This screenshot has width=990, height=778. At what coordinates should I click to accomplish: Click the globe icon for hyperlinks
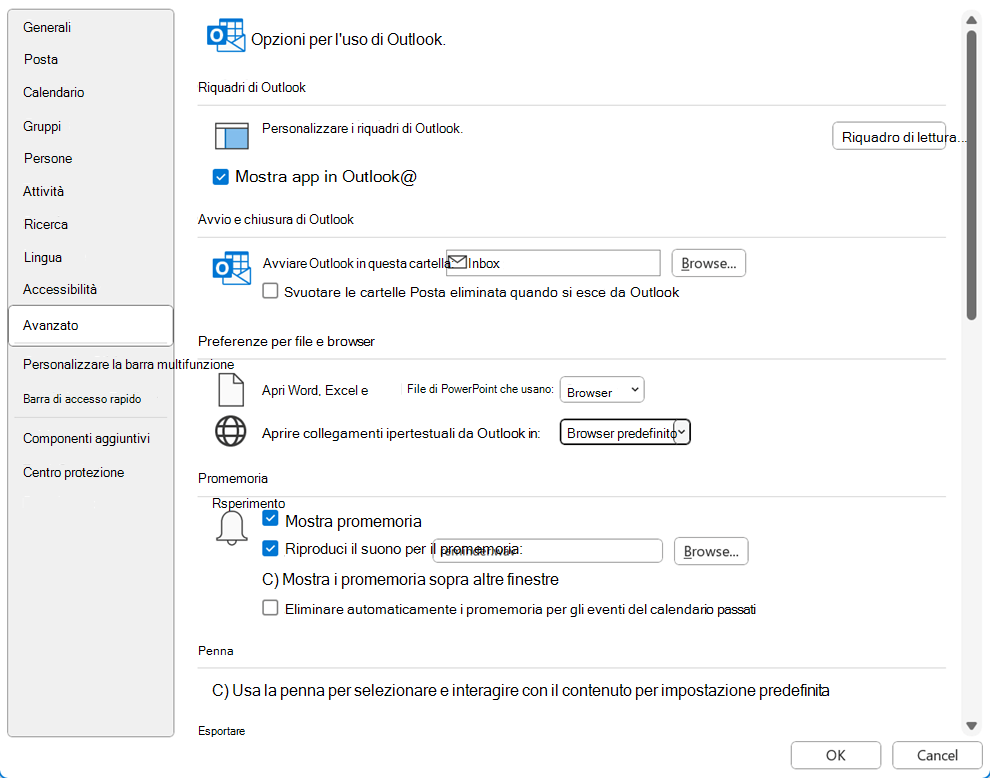(230, 432)
